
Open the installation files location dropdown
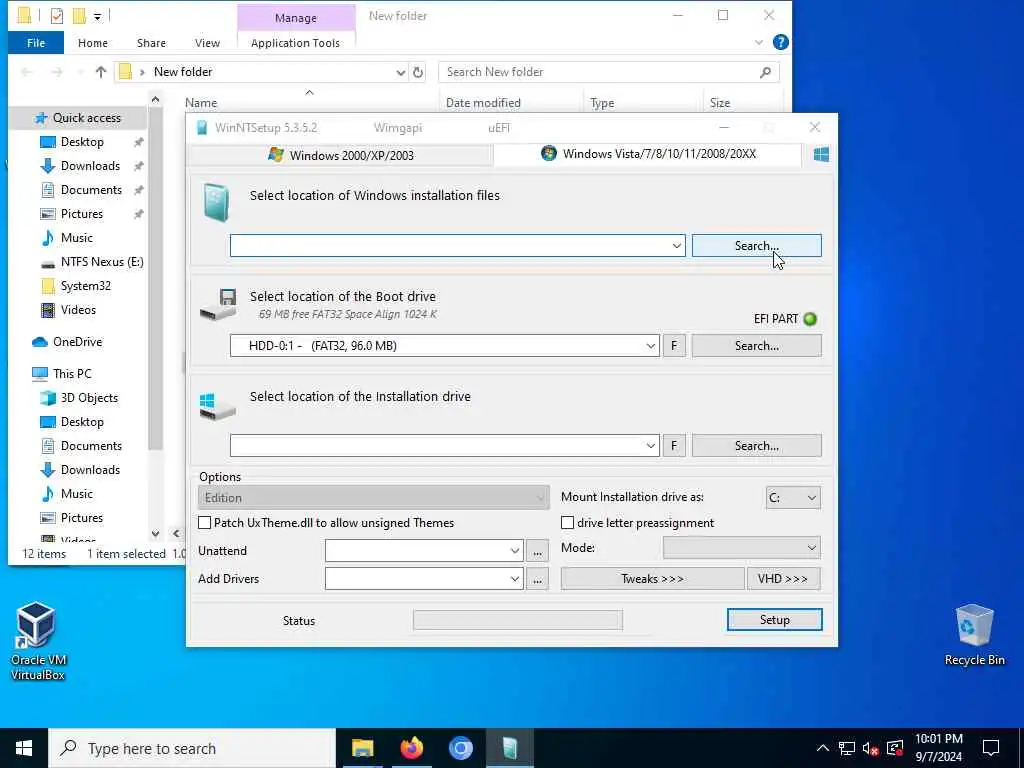point(677,246)
